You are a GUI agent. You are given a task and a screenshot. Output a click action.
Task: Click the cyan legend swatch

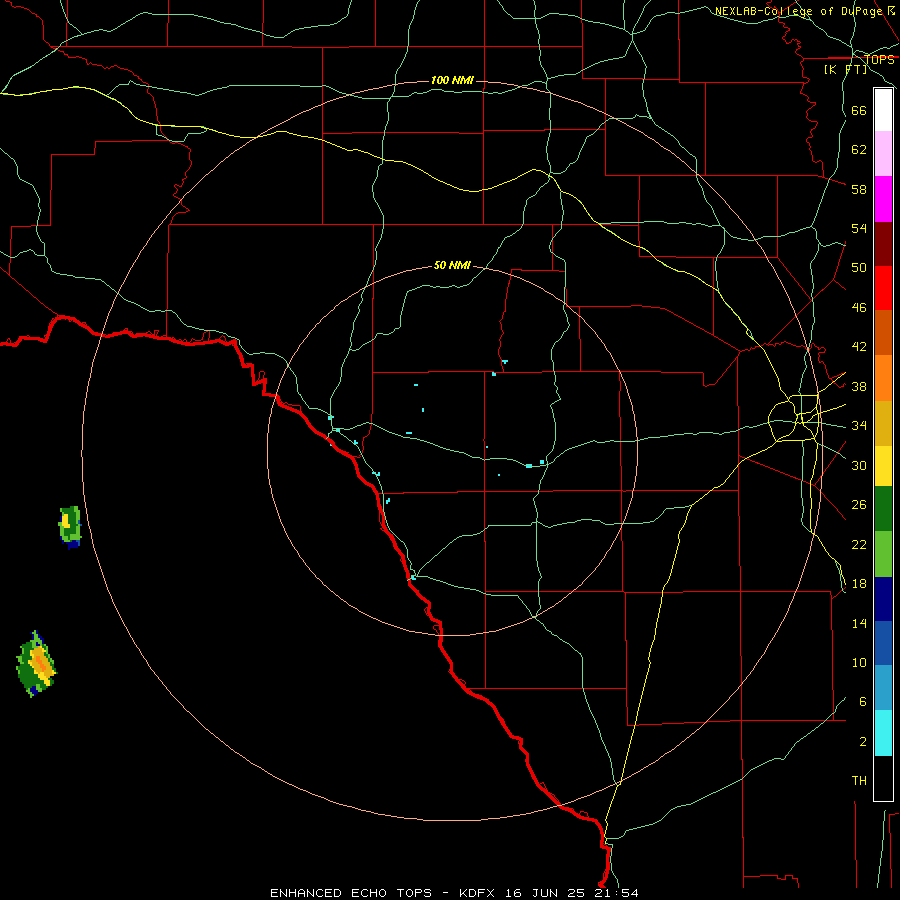(x=883, y=733)
